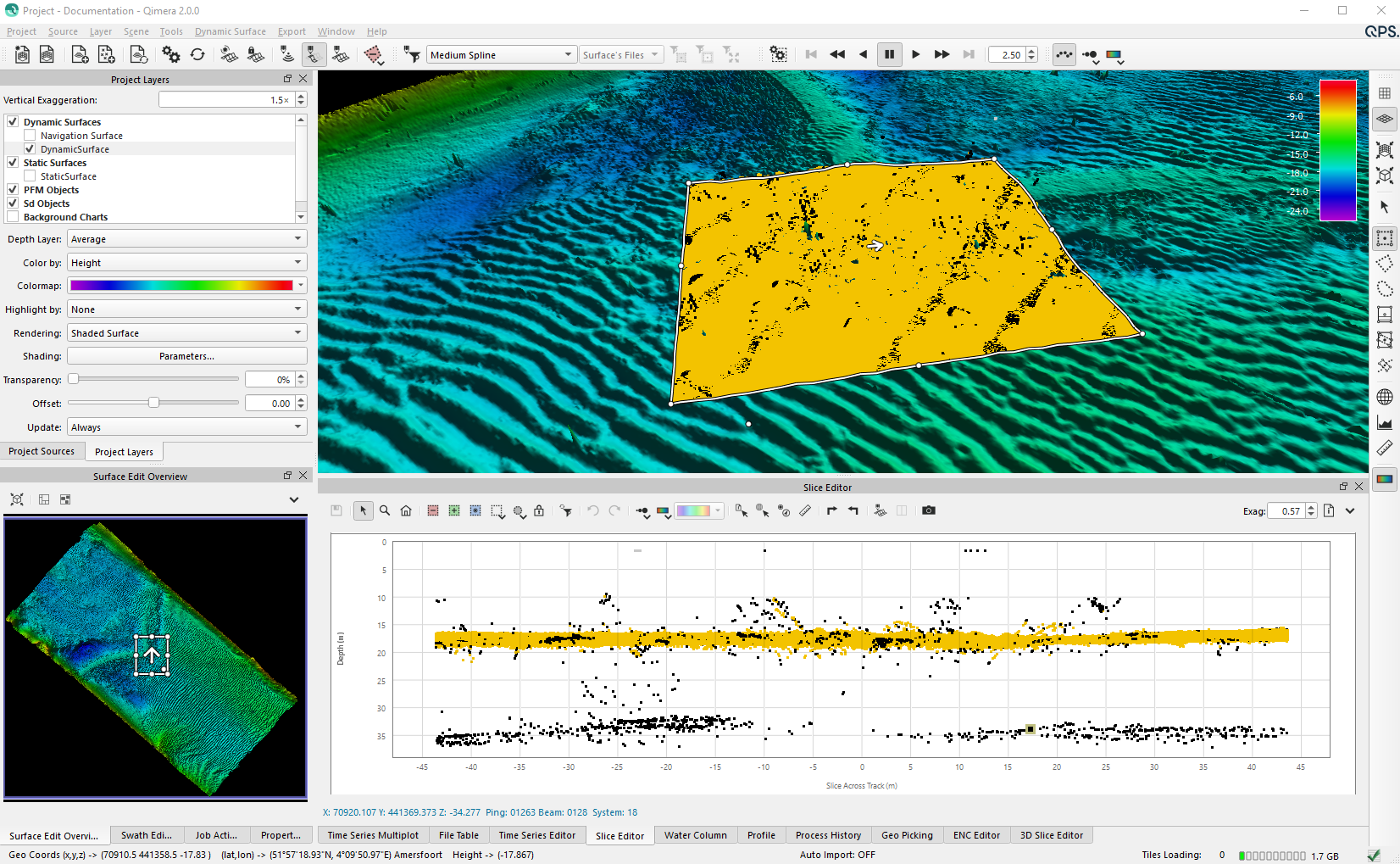Select the zoom magnifier tool in Slice Editor

[385, 510]
